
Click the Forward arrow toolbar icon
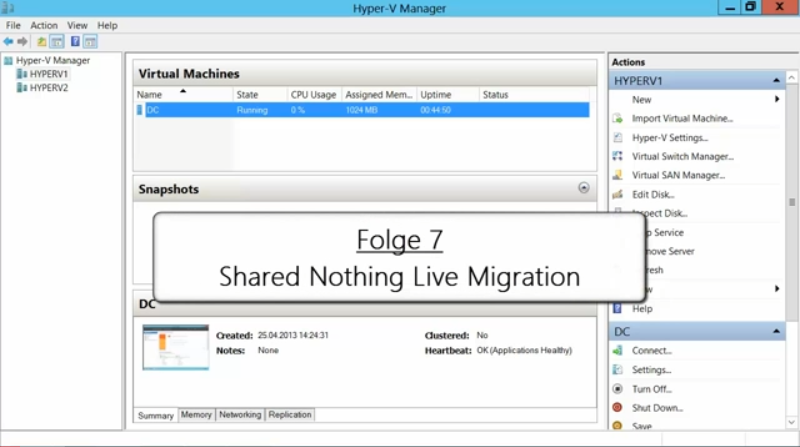[x=22, y=41]
